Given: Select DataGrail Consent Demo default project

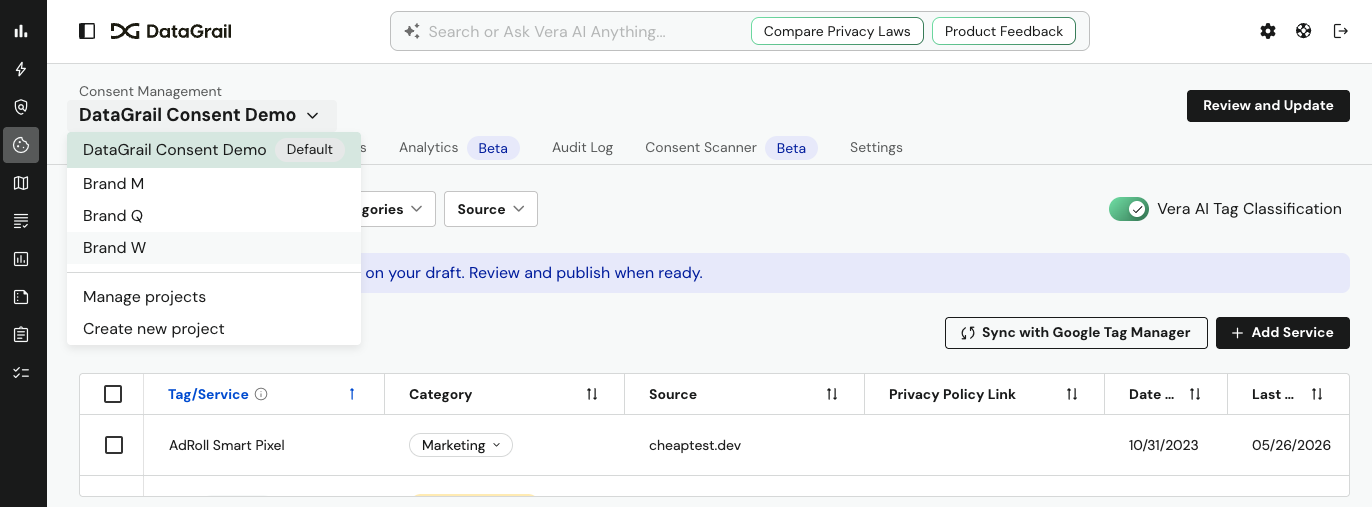Looking at the screenshot, I should pos(214,150).
